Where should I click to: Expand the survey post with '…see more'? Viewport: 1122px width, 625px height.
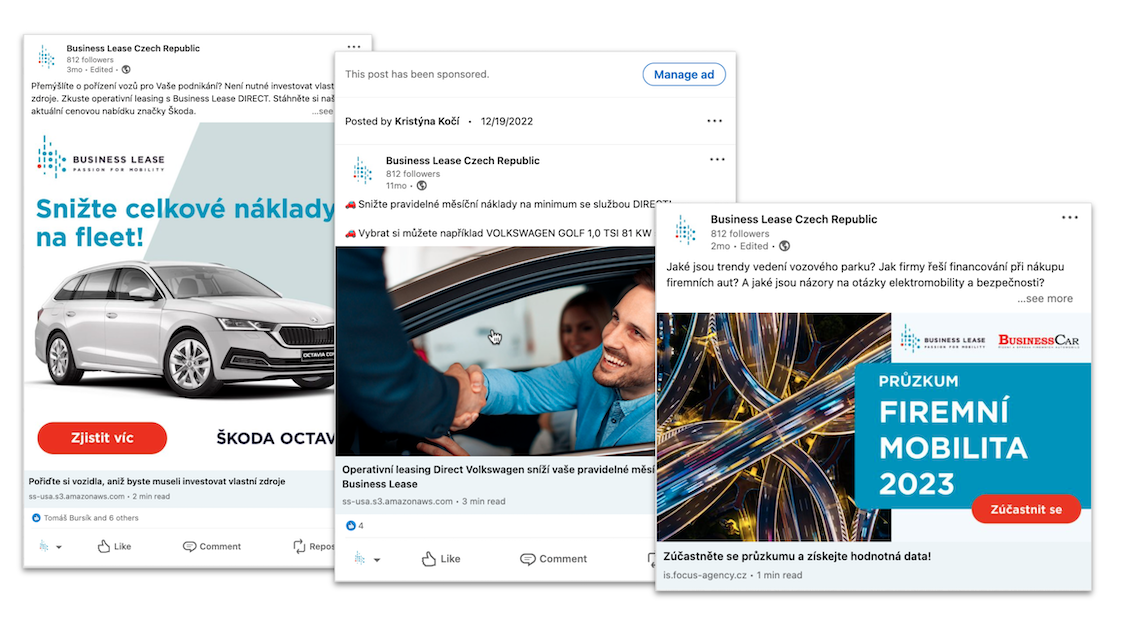pyautogui.click(x=1045, y=299)
